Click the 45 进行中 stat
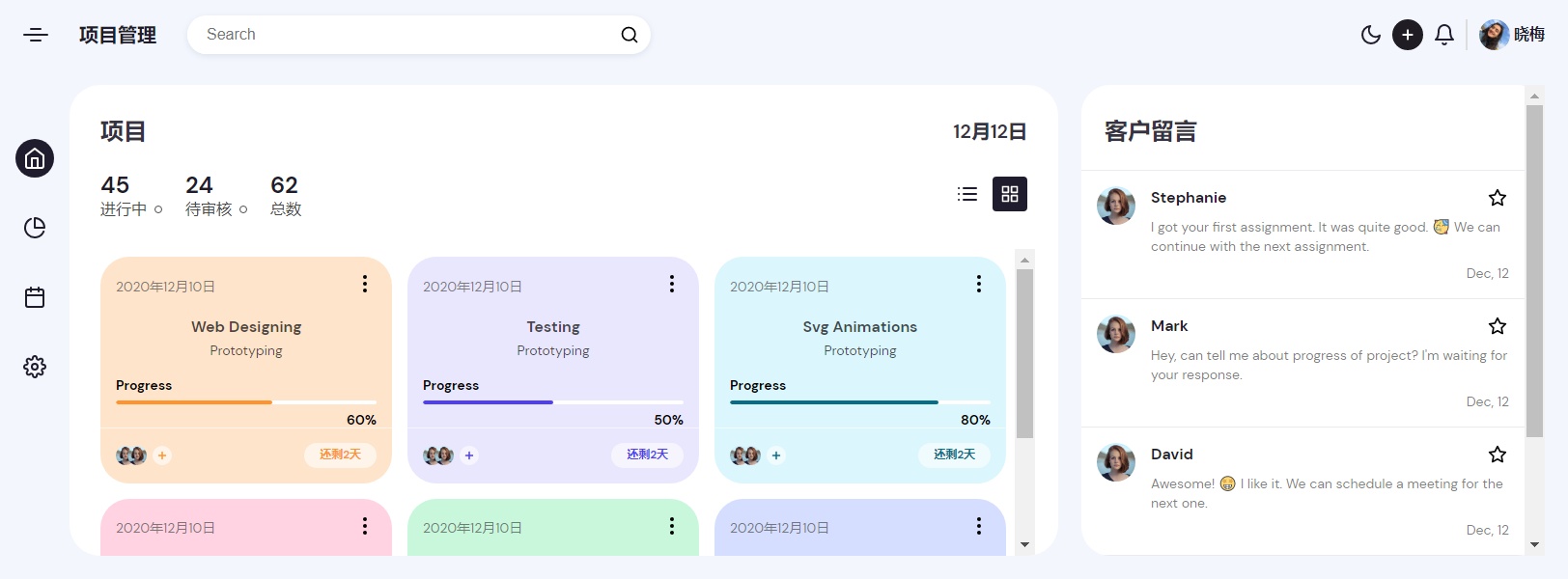The height and width of the screenshot is (579, 1568). pyautogui.click(x=131, y=196)
